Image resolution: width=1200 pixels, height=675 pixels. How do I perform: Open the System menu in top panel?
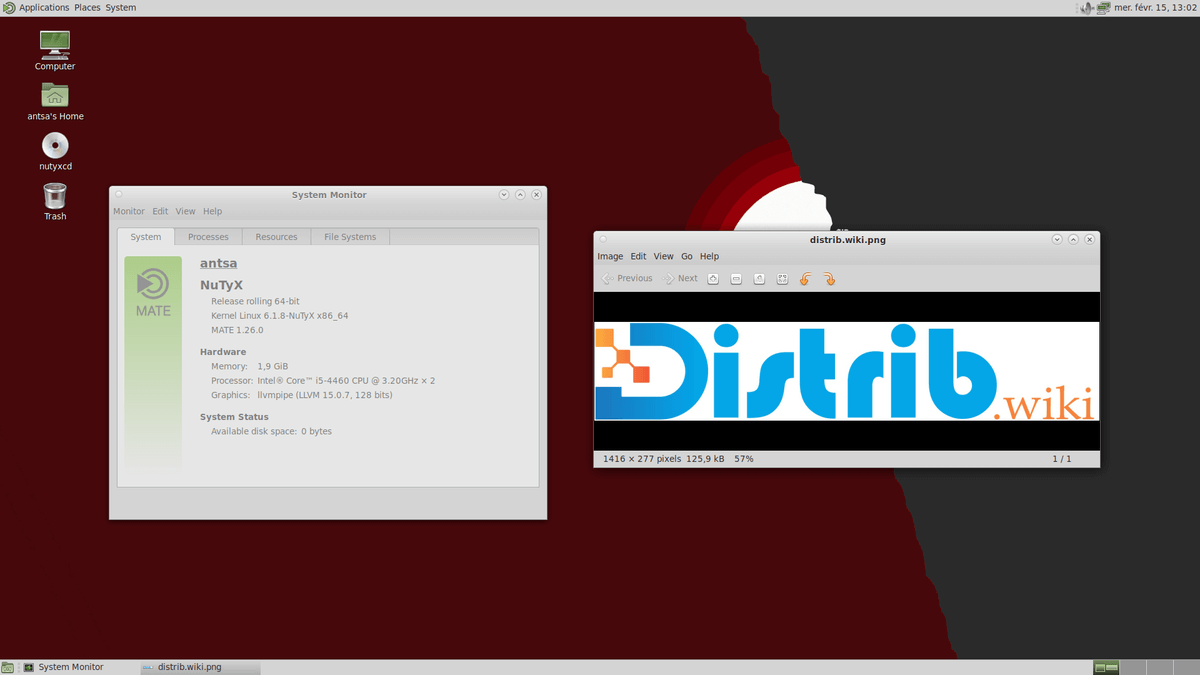120,8
